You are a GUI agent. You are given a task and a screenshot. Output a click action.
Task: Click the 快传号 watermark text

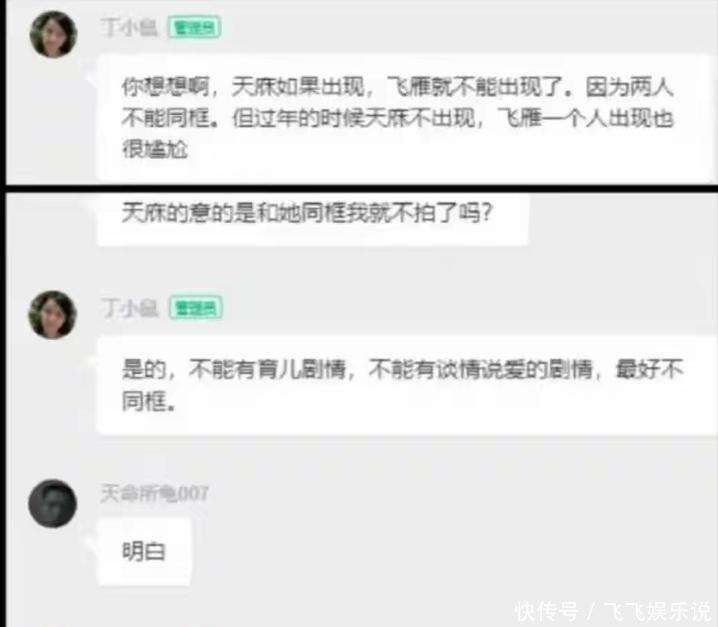click(546, 611)
